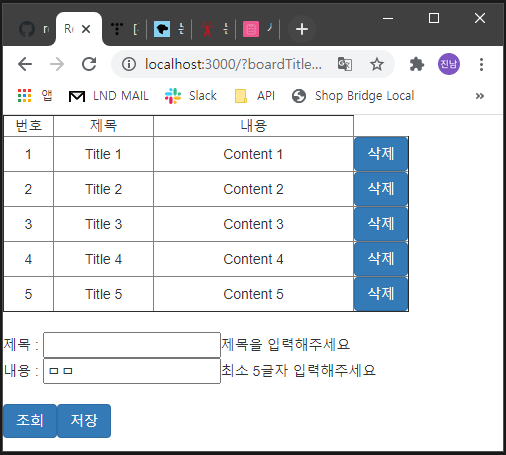Screen dimensions: 506x455
Task: Switch to the blue dog icon tab
Action: pyautogui.click(x=169, y=29)
